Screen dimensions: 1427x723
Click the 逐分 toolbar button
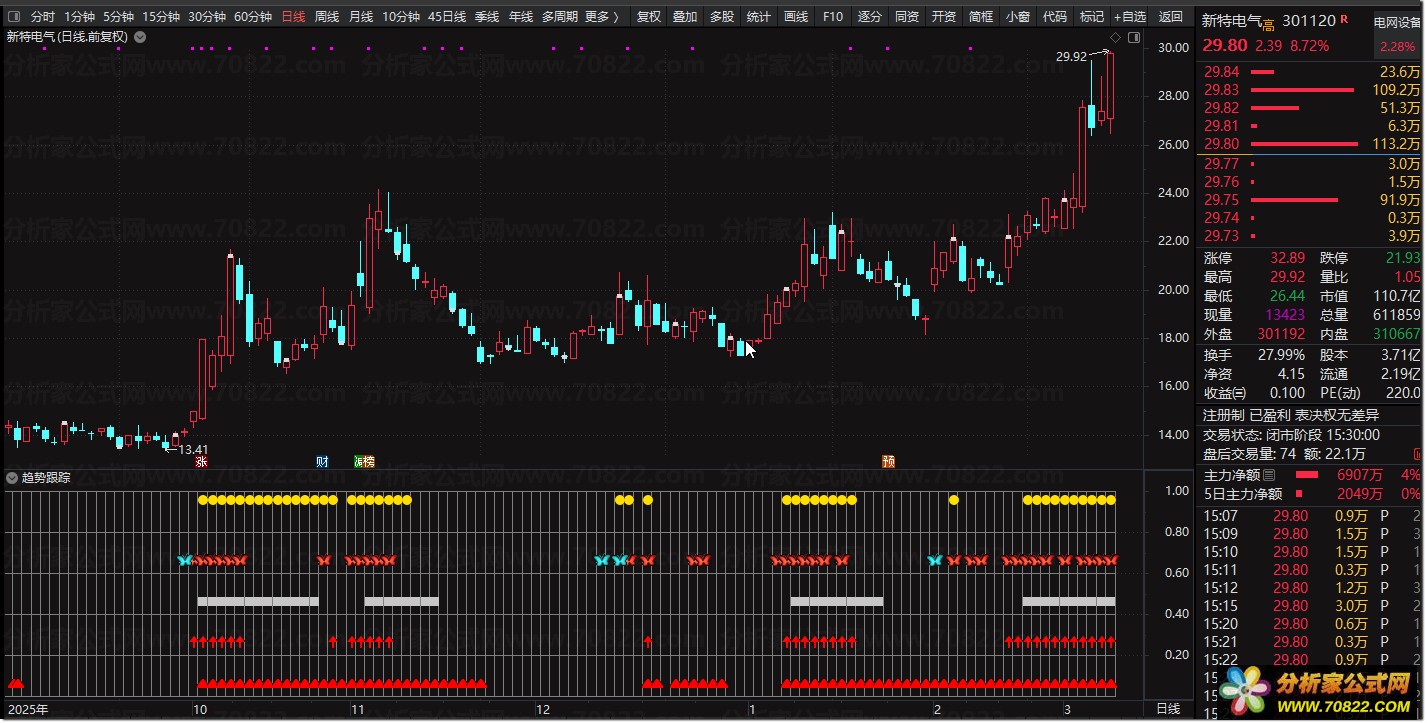(x=870, y=17)
